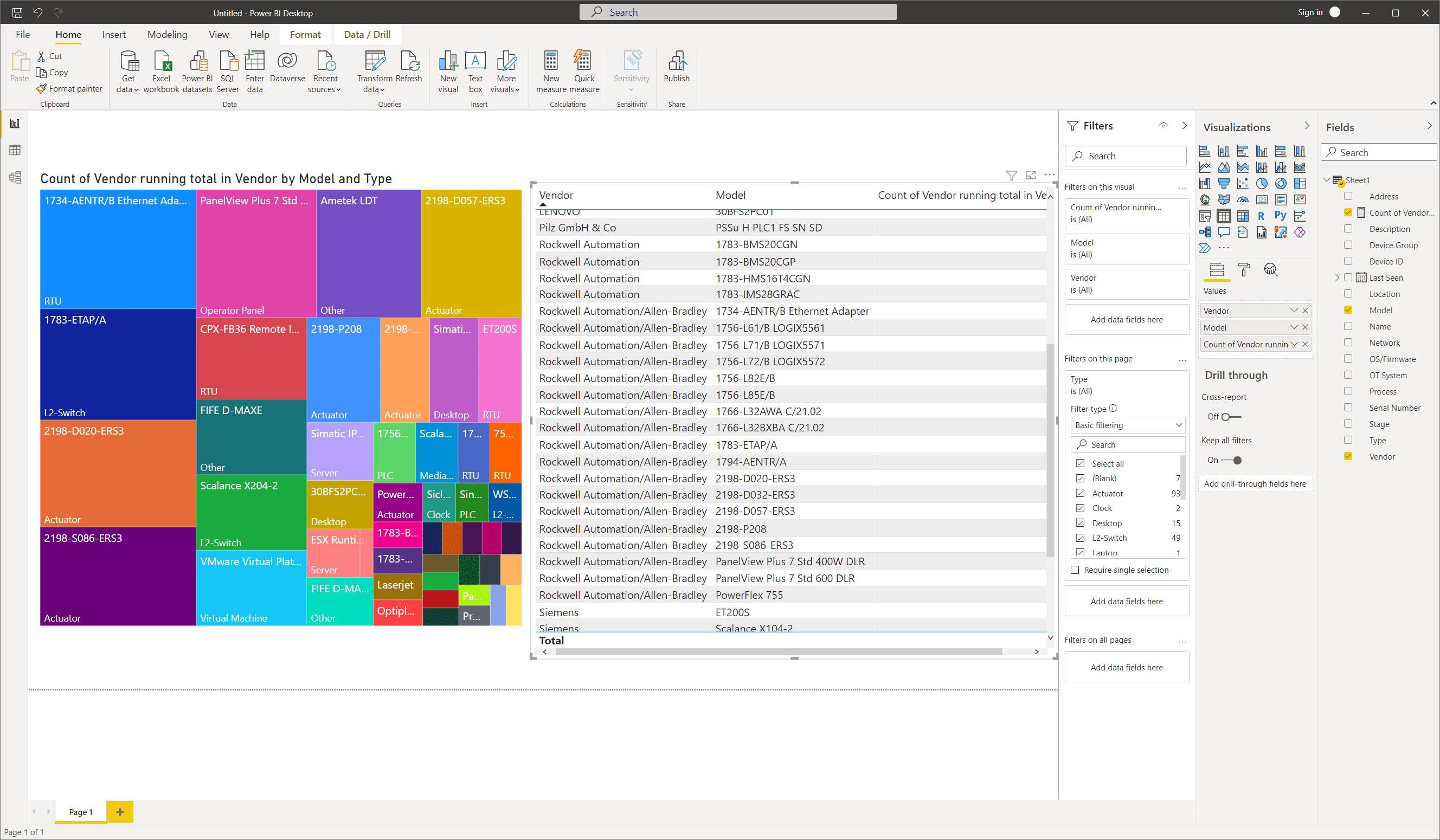Turn on Cross-report toggle
This screenshot has width=1440, height=840.
pyautogui.click(x=1231, y=417)
